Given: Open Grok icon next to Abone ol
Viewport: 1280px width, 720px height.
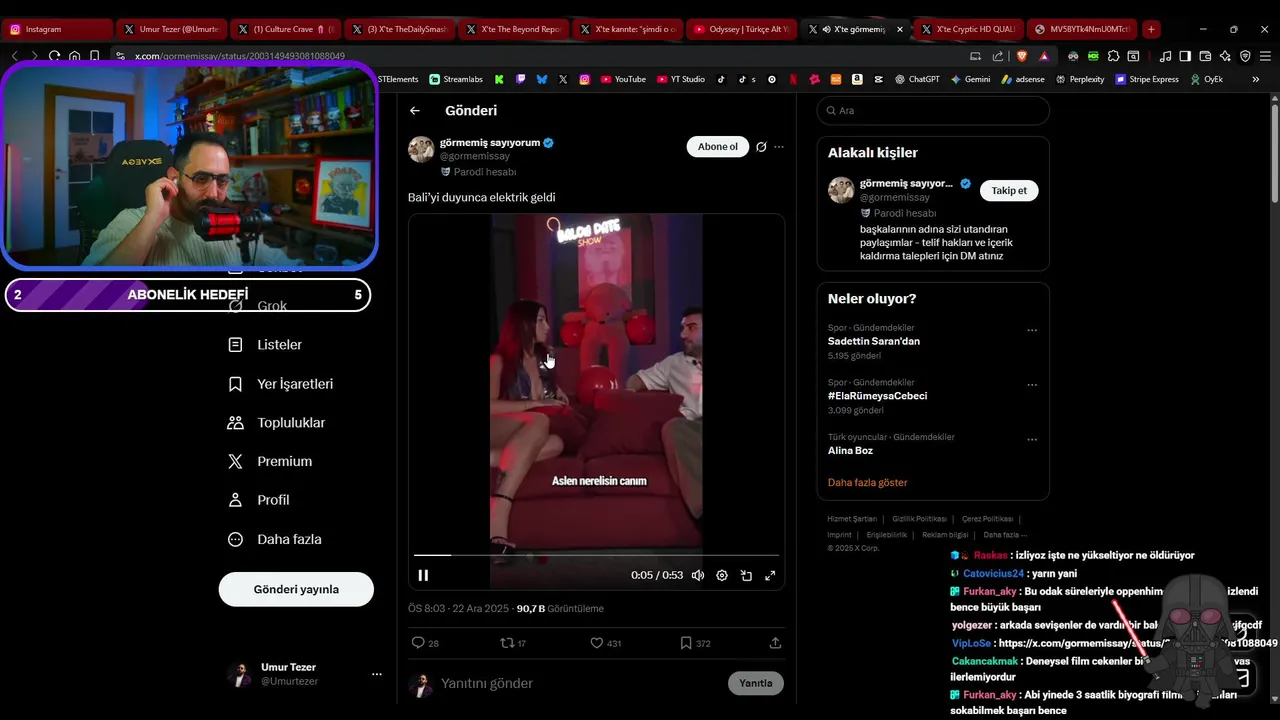Looking at the screenshot, I should tap(761, 147).
